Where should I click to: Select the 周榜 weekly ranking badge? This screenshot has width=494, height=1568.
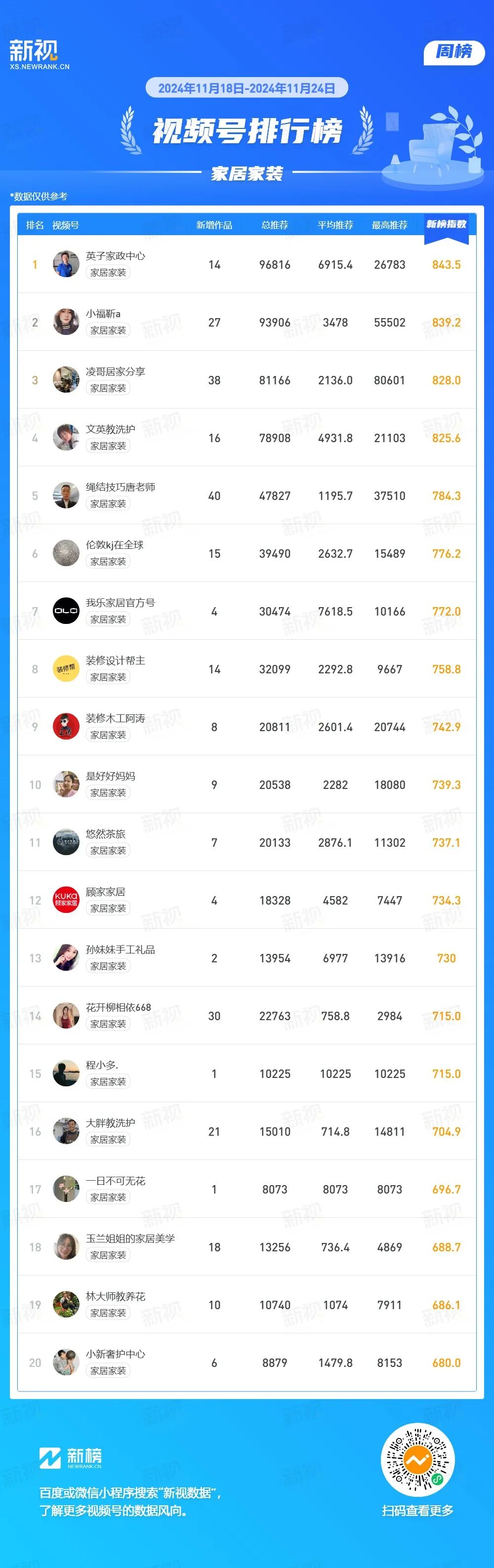point(454,52)
